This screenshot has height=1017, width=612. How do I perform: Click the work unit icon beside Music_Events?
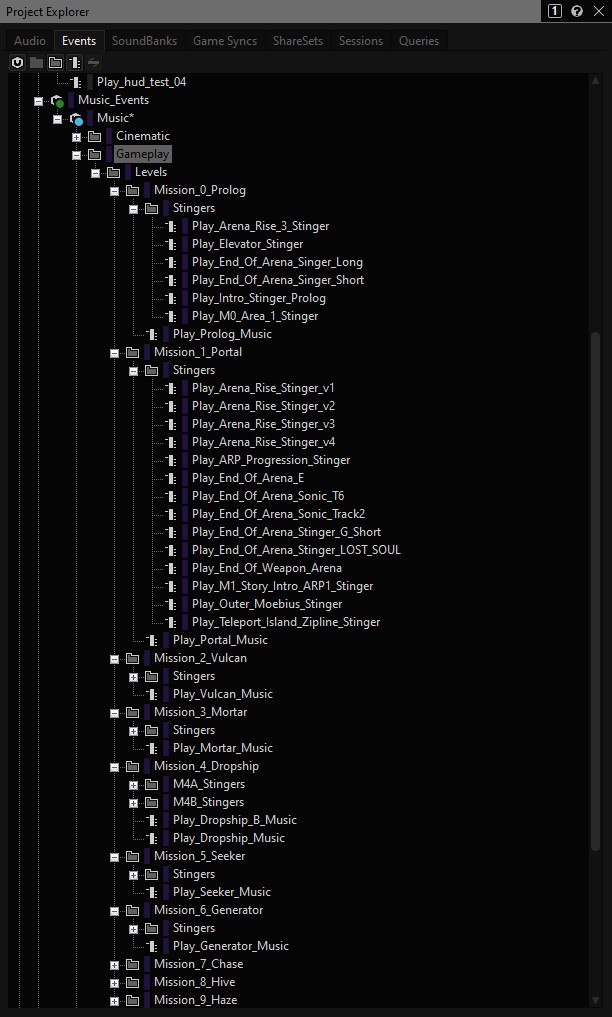tap(59, 100)
